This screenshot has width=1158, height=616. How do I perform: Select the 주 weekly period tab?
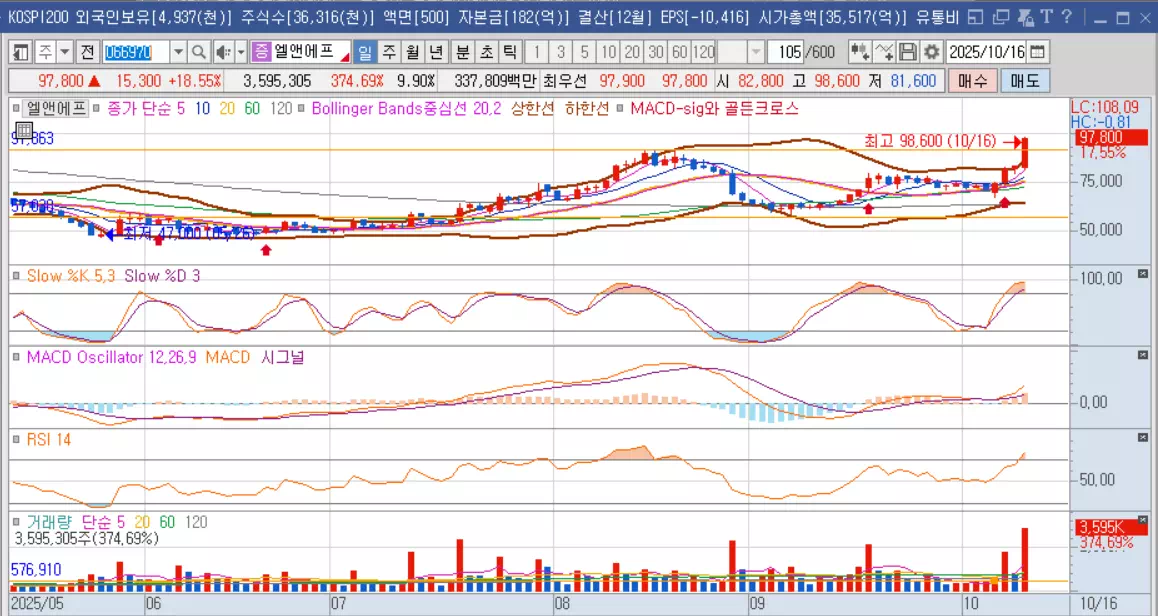[388, 52]
